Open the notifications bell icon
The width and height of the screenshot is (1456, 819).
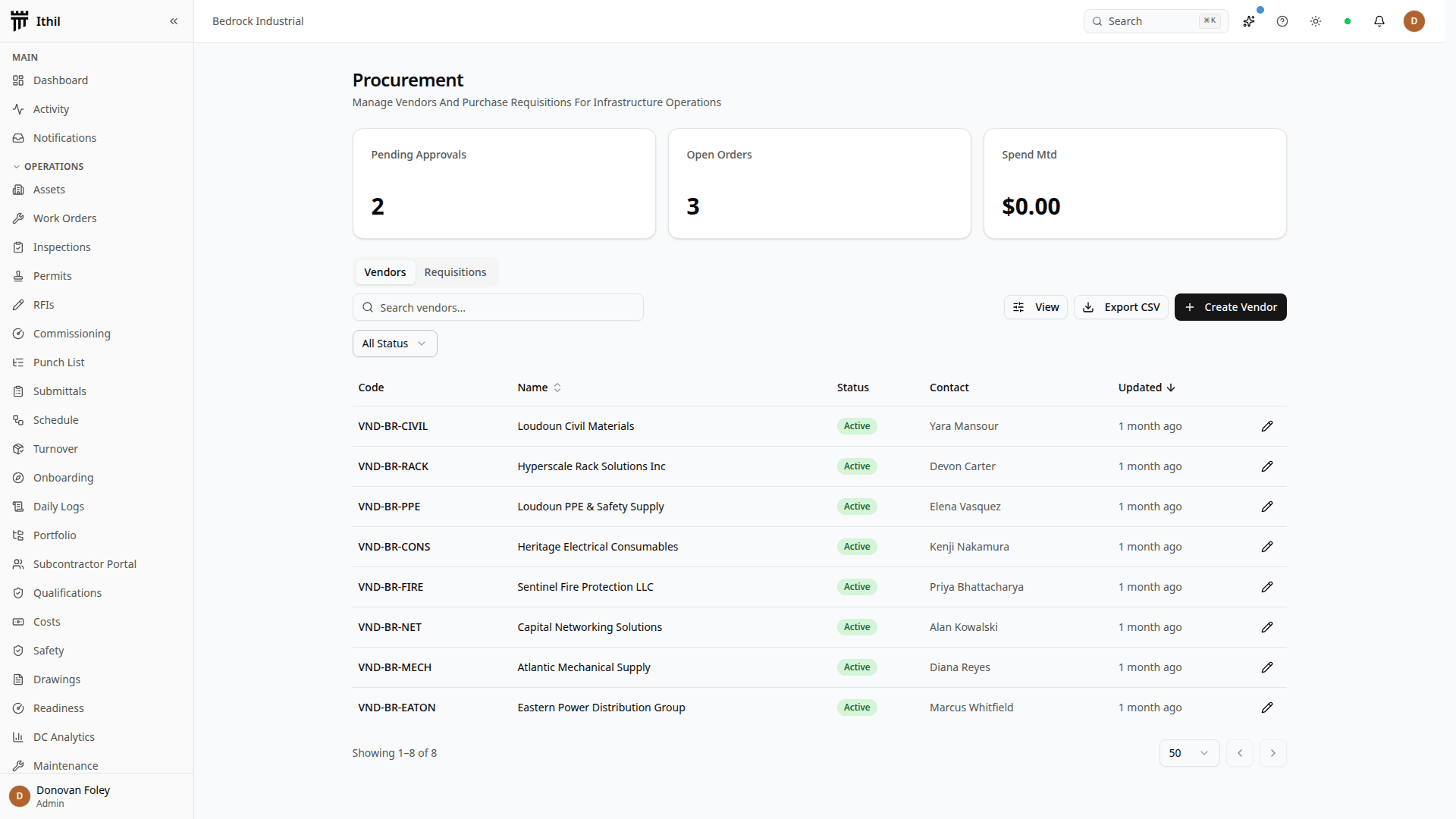click(x=1379, y=21)
